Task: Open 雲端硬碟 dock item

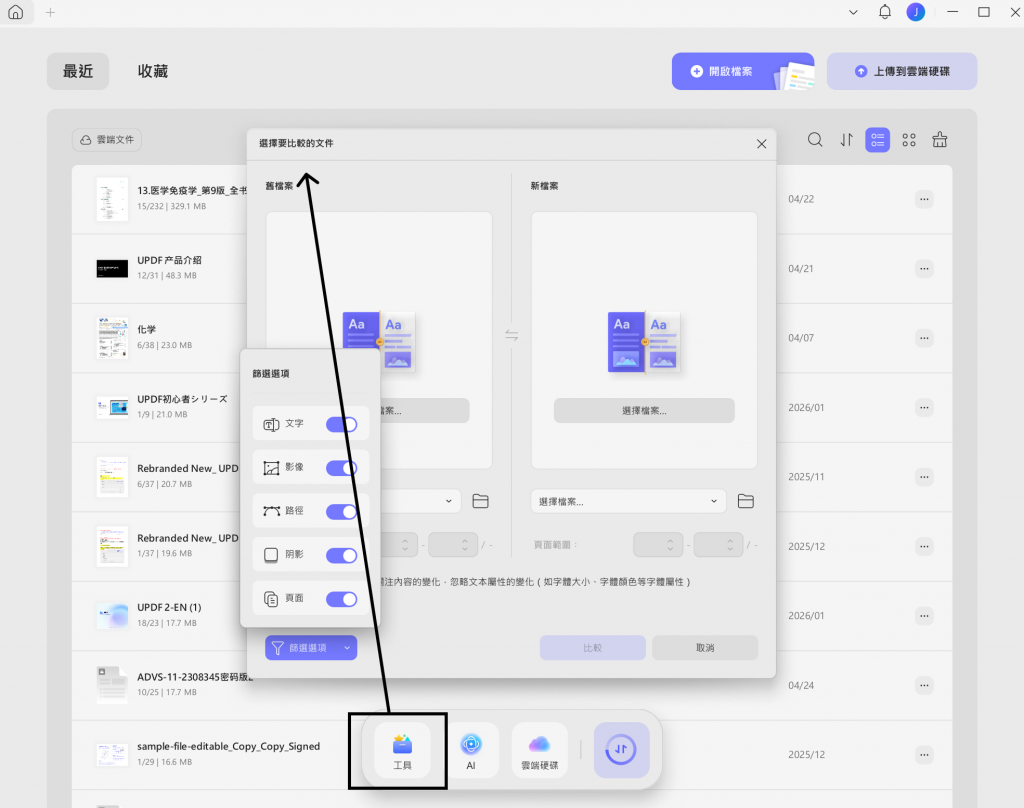Action: (539, 751)
